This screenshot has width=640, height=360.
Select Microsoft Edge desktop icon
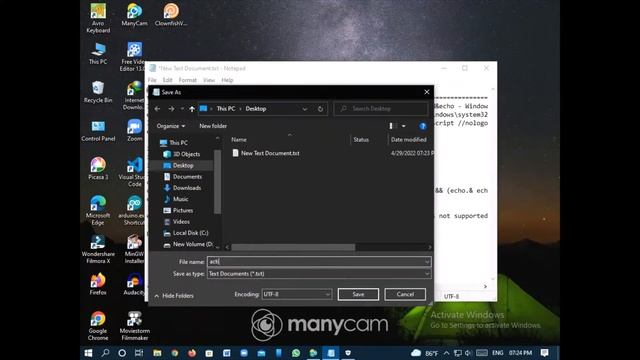pos(98,211)
